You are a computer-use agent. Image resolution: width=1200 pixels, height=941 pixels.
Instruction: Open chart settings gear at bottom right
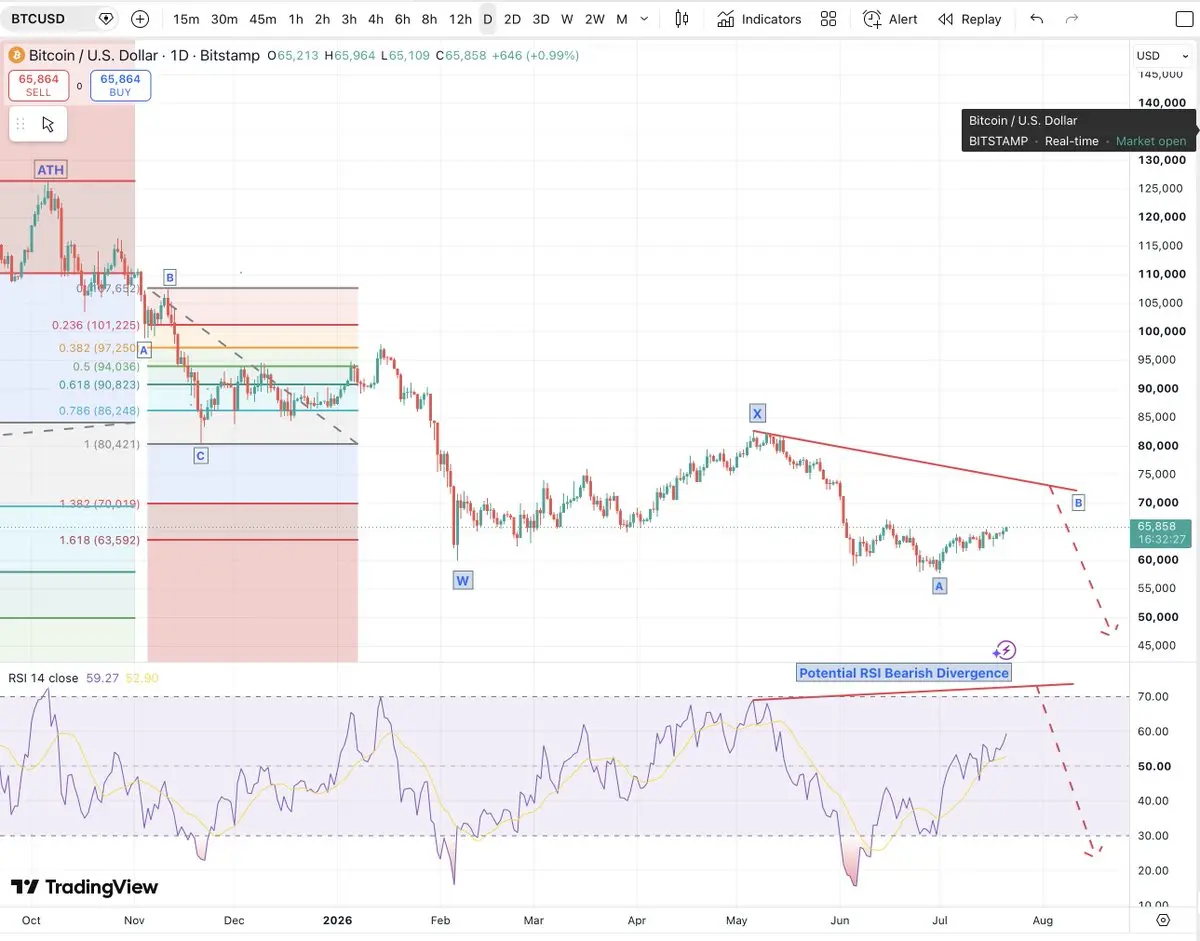click(x=1162, y=920)
